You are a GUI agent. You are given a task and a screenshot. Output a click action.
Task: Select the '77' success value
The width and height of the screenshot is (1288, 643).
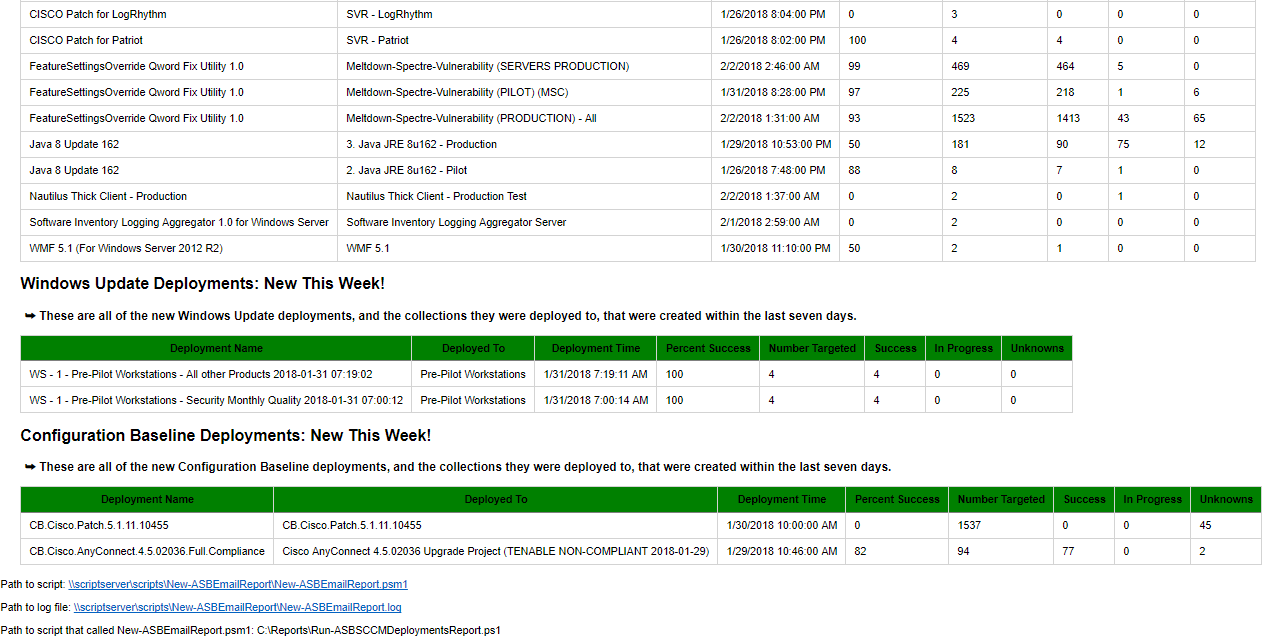coord(1069,552)
